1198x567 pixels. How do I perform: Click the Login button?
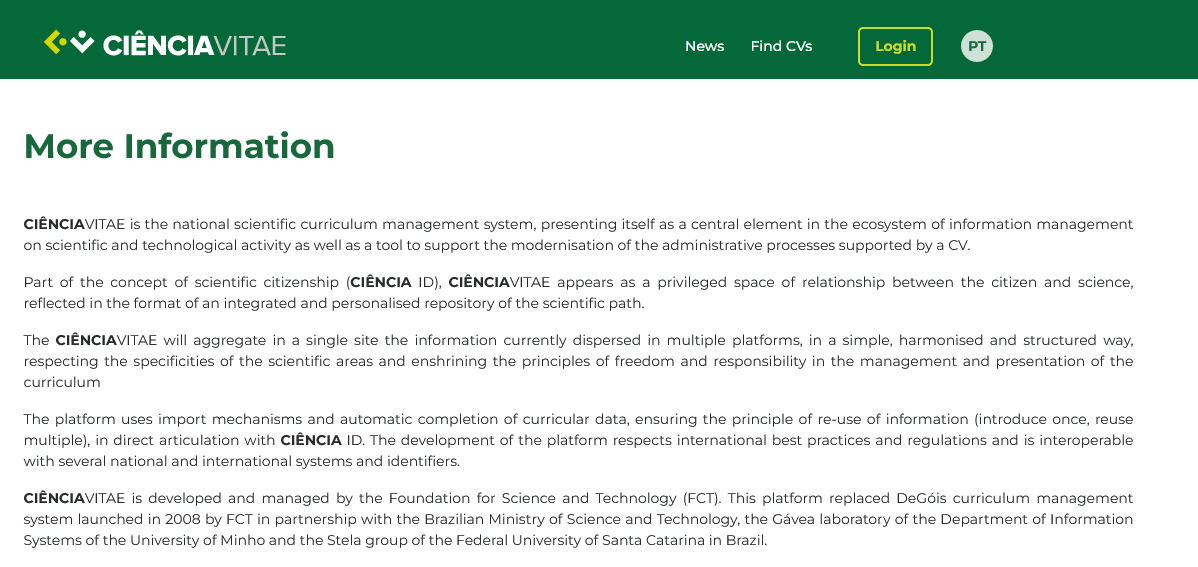[x=895, y=46]
